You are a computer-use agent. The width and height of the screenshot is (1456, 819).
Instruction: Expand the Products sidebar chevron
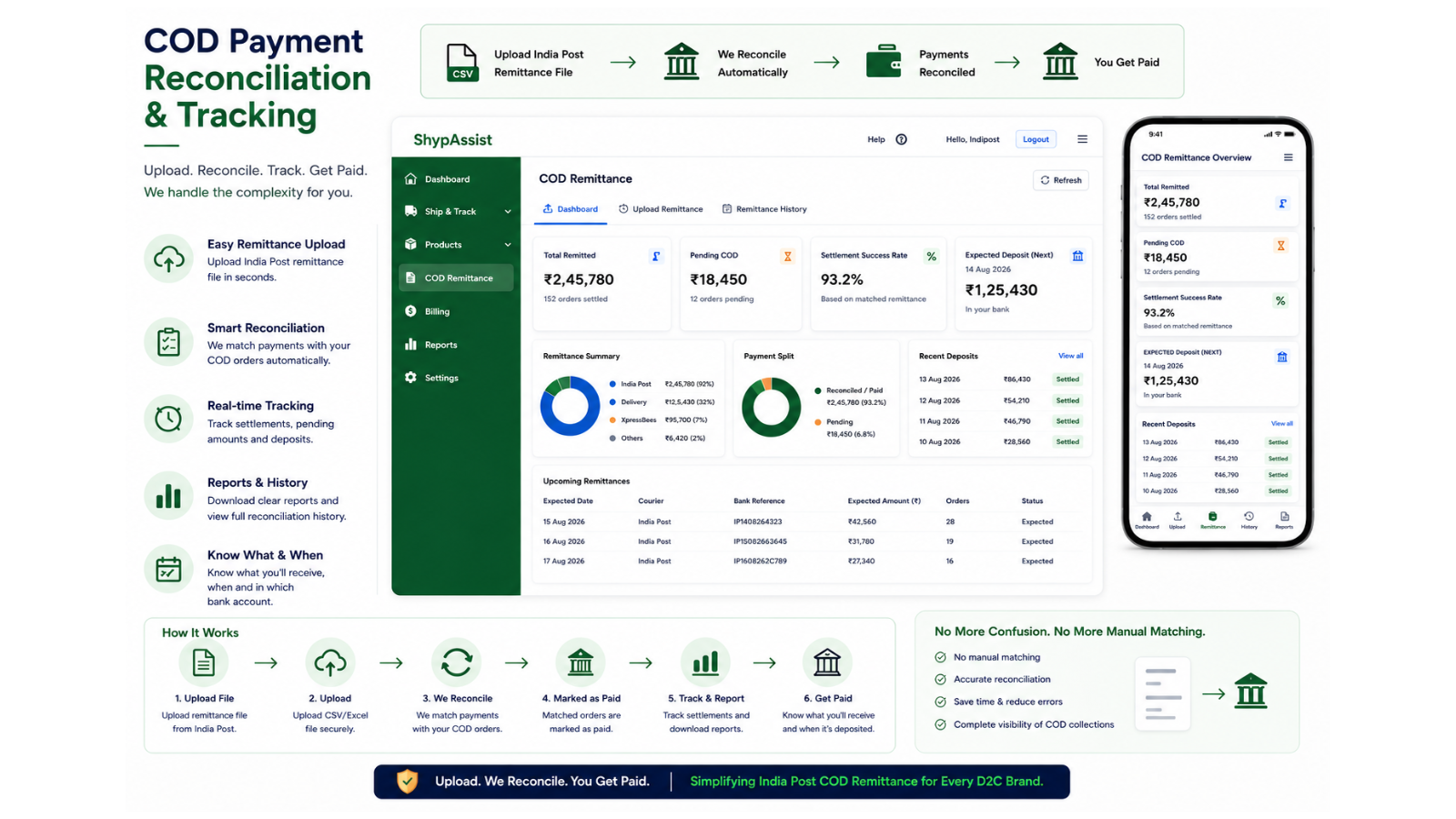[x=508, y=245]
